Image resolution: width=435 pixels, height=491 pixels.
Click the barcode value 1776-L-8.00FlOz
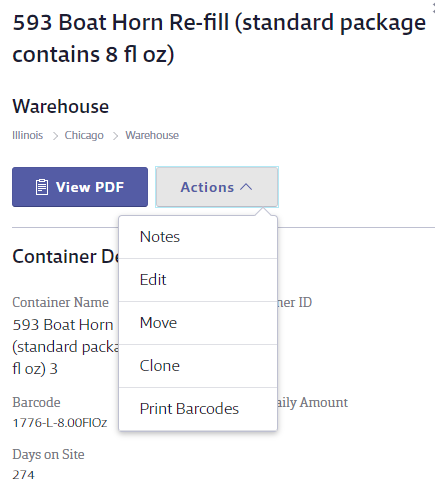60,423
